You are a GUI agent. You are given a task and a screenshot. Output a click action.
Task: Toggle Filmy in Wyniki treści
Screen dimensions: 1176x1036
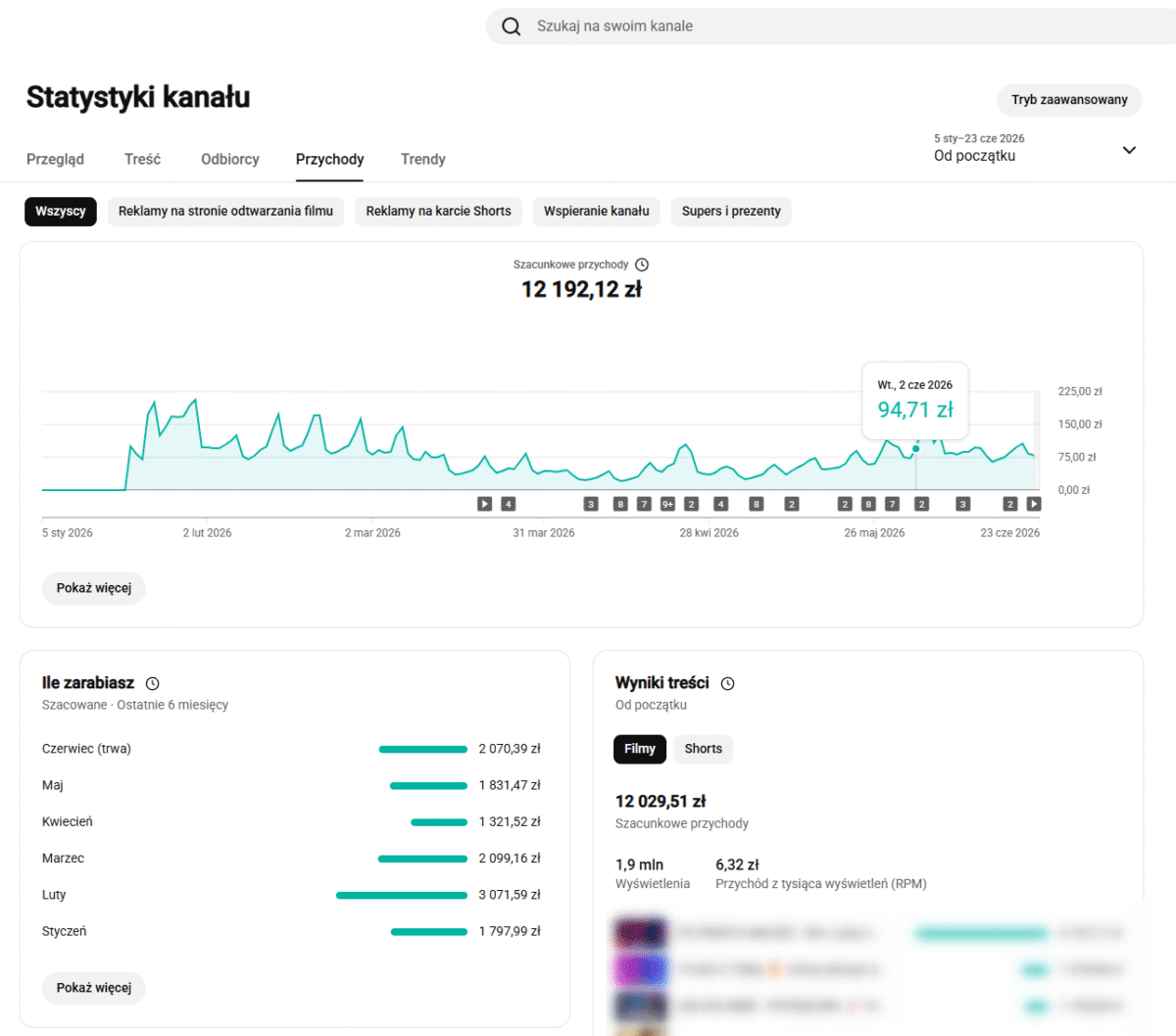click(x=640, y=749)
